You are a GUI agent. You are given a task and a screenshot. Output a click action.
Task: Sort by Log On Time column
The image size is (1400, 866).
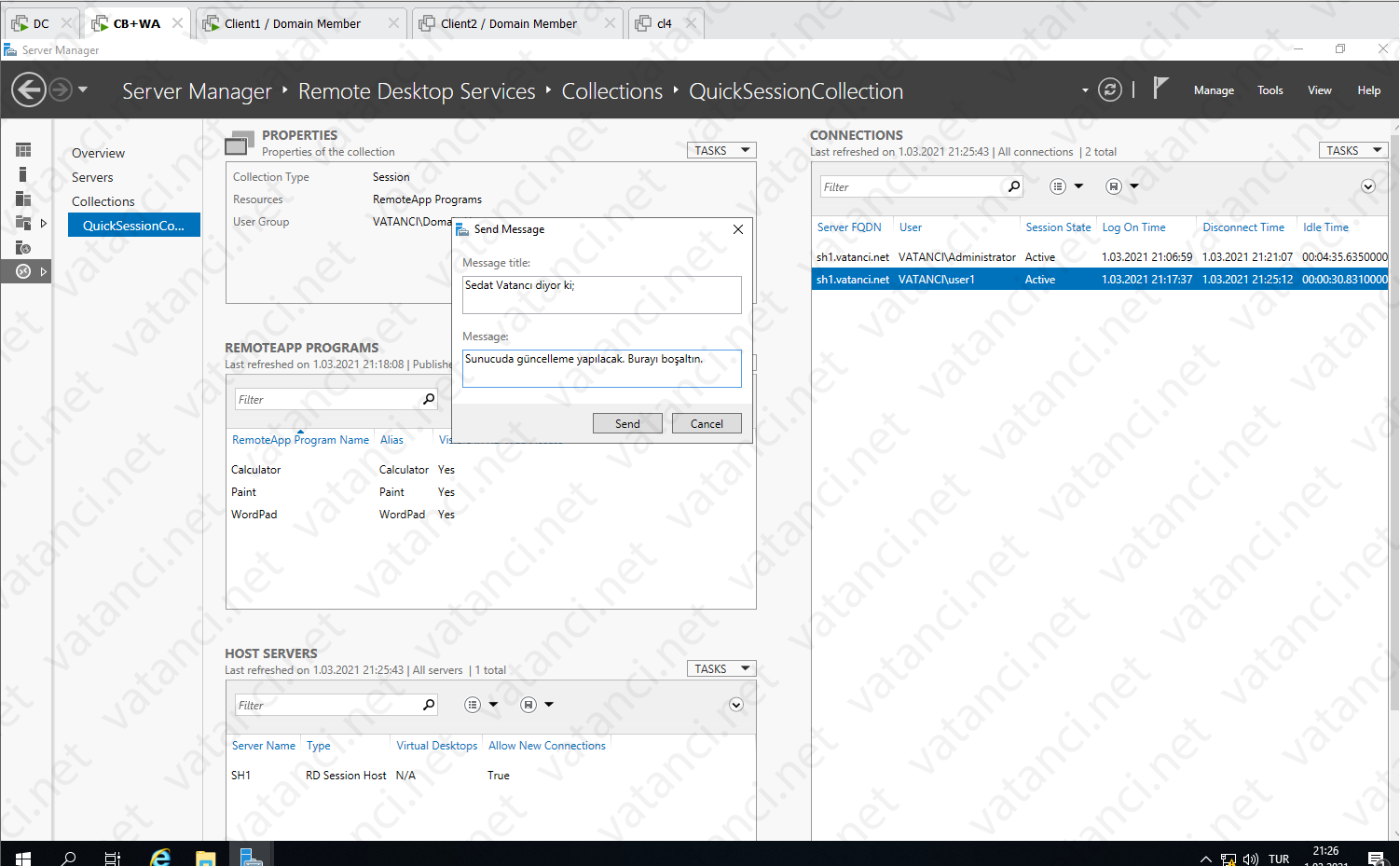(1133, 227)
